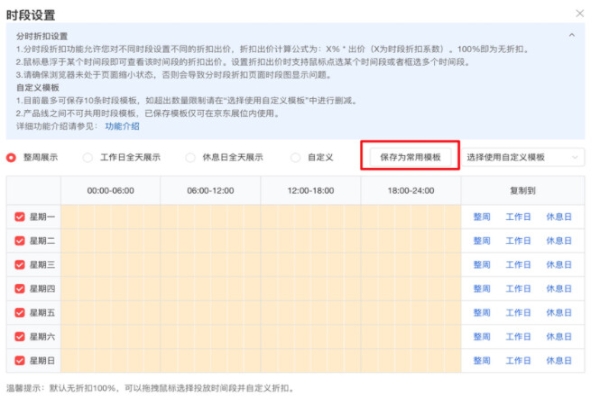Click the 18:00-24:00 column header

[x=410, y=189]
